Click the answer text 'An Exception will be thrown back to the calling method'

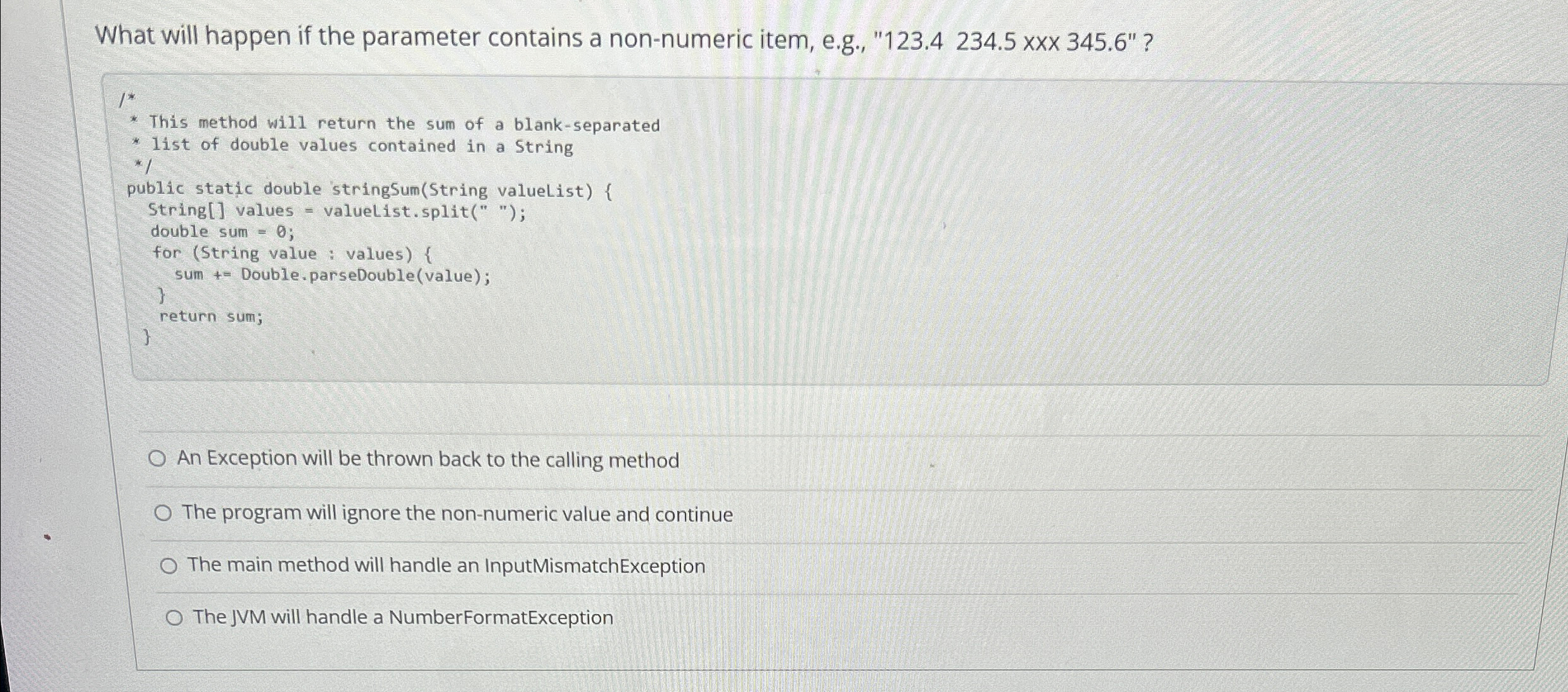click(429, 459)
